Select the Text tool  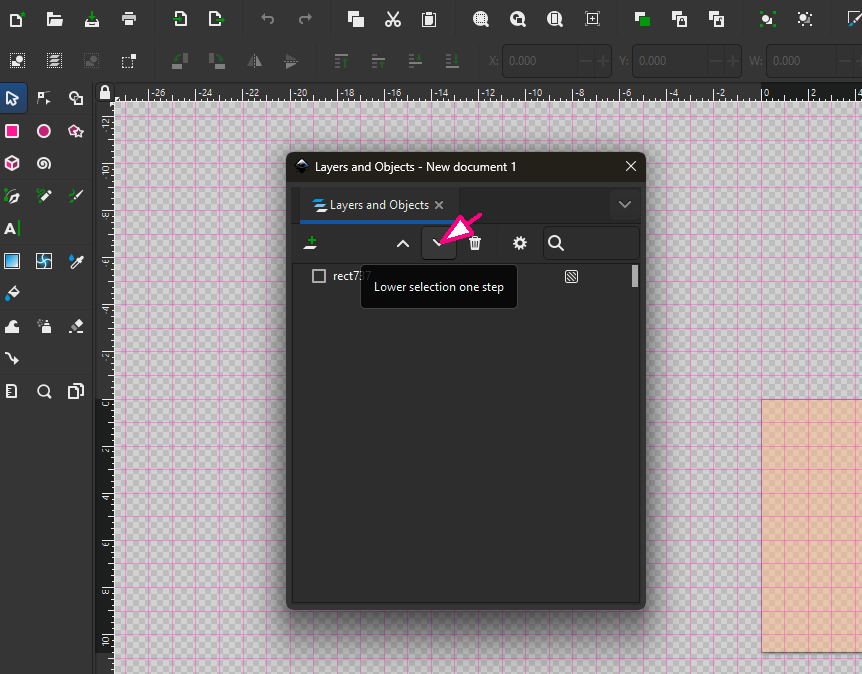click(12, 228)
